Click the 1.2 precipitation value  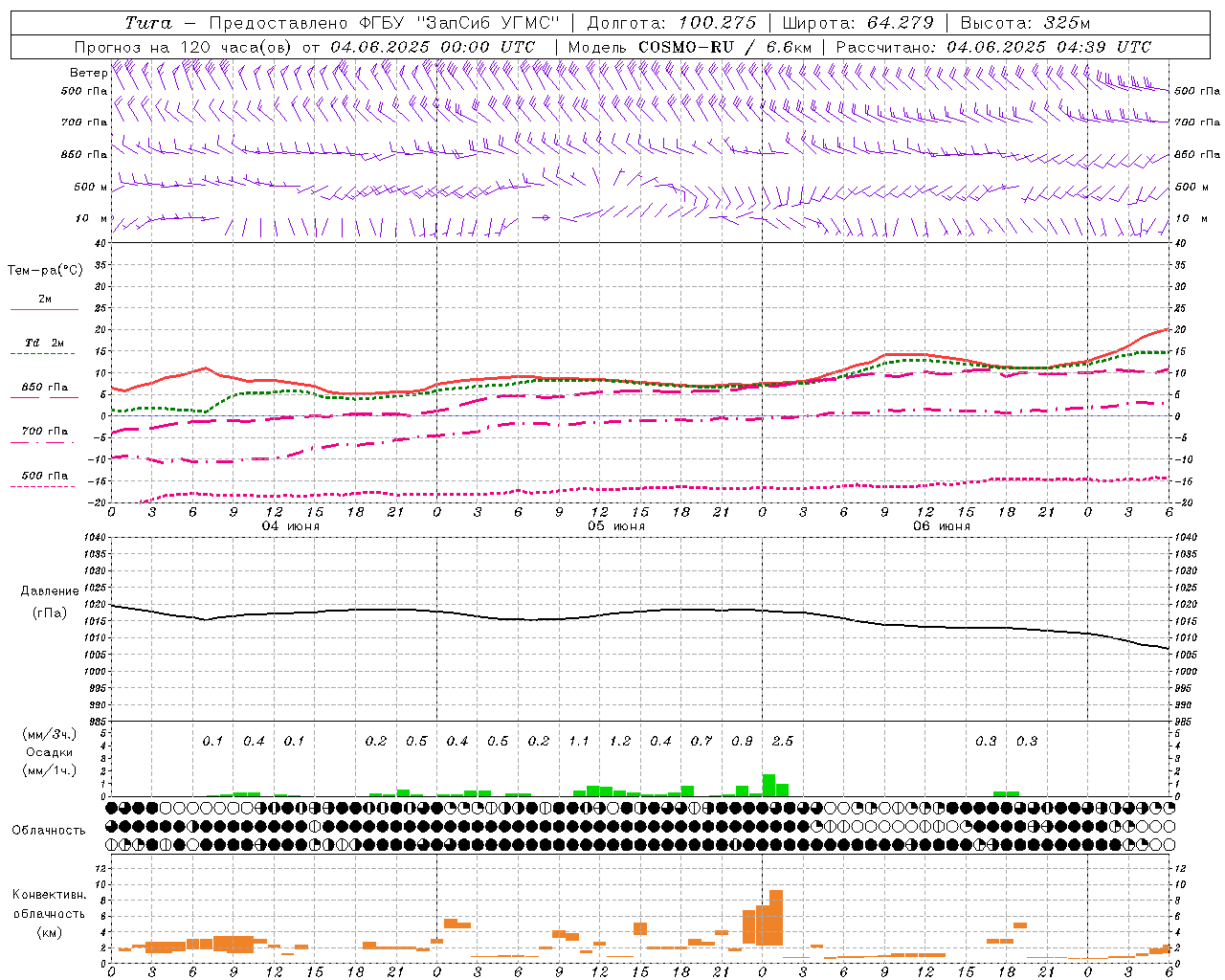click(620, 741)
